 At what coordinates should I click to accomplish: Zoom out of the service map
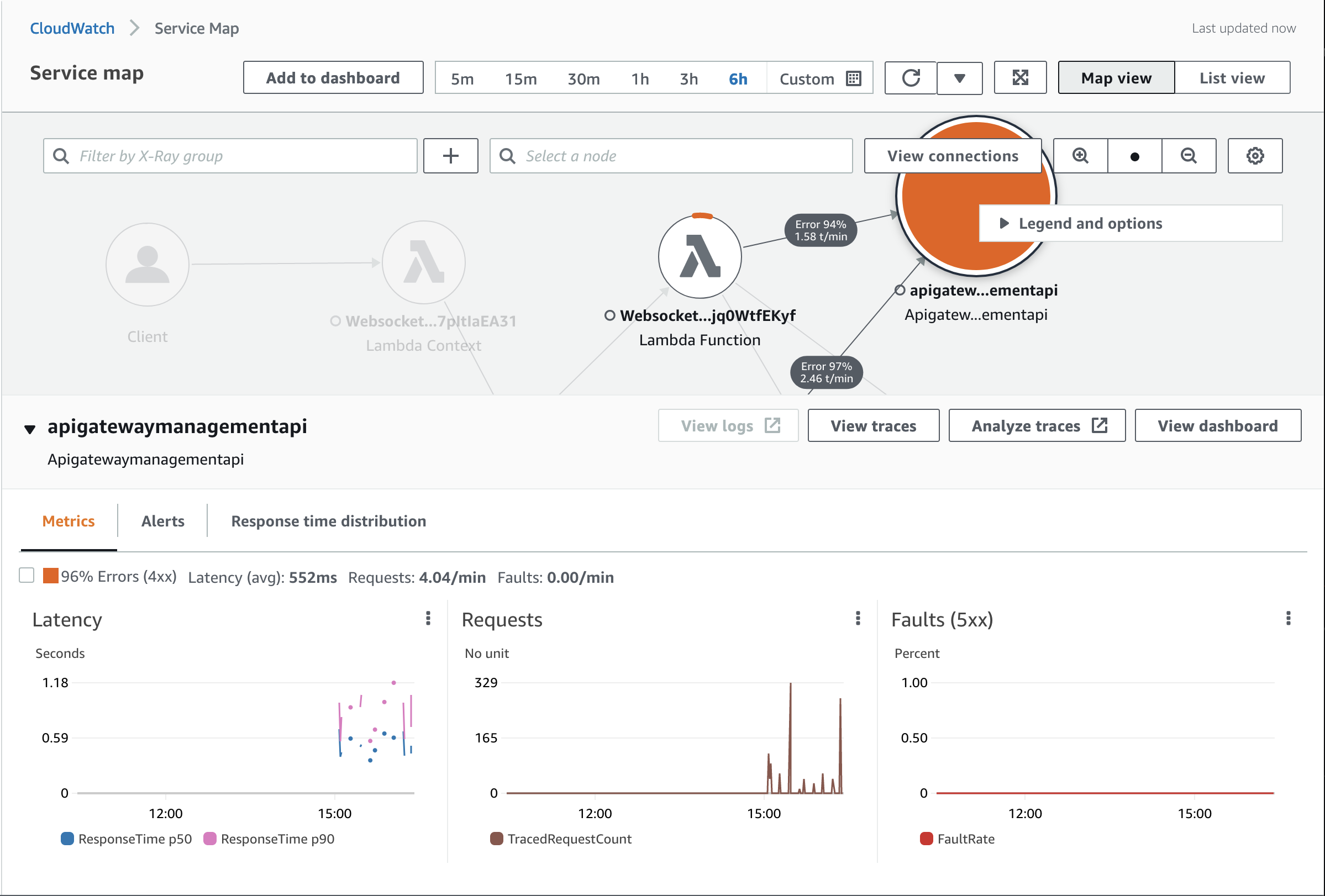[x=1188, y=156]
